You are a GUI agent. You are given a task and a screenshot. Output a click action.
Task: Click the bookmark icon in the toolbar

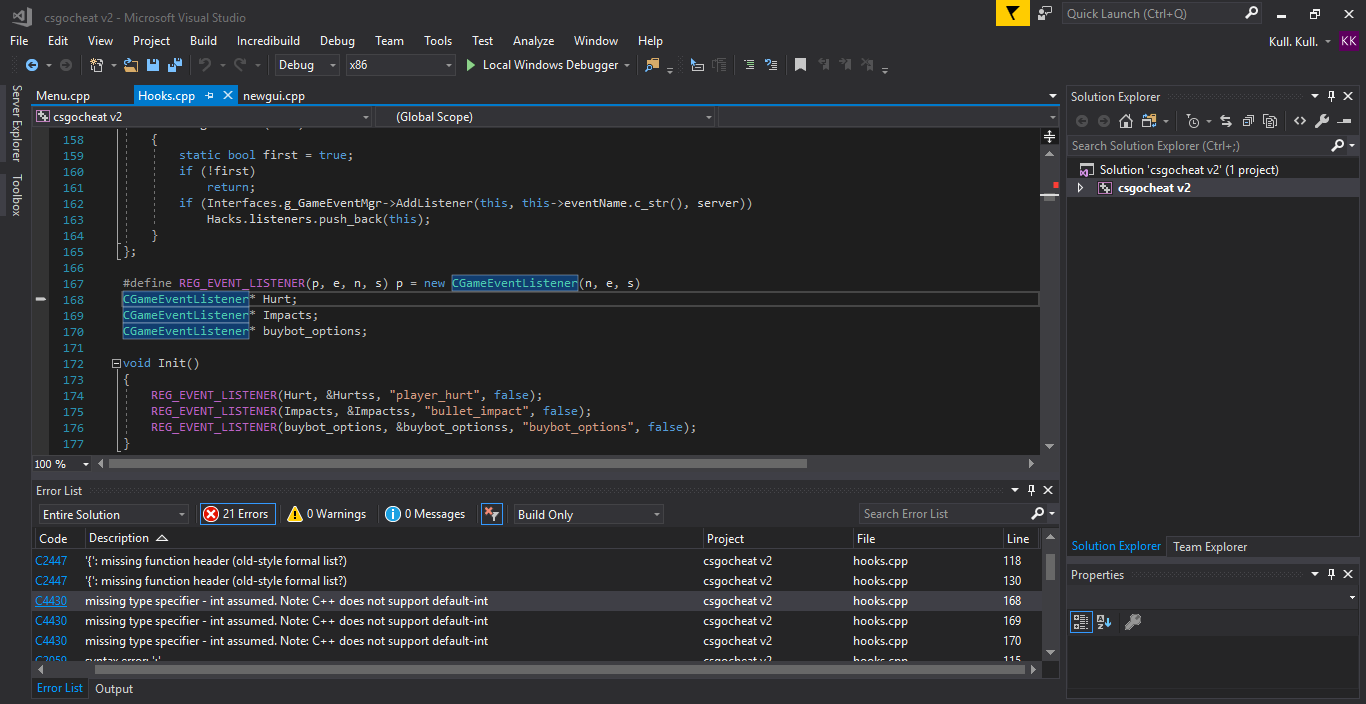click(x=800, y=65)
